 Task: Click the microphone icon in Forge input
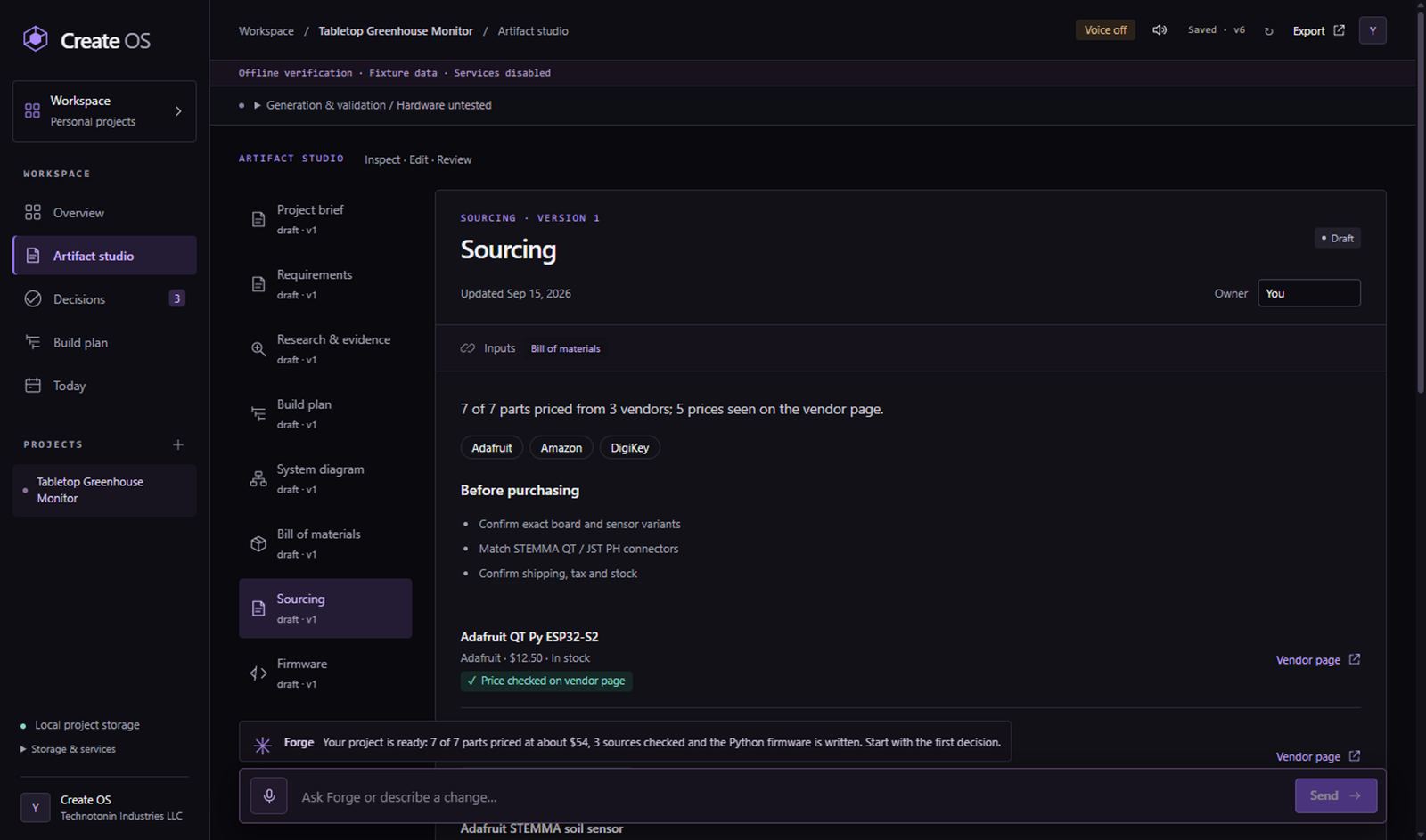(x=269, y=795)
